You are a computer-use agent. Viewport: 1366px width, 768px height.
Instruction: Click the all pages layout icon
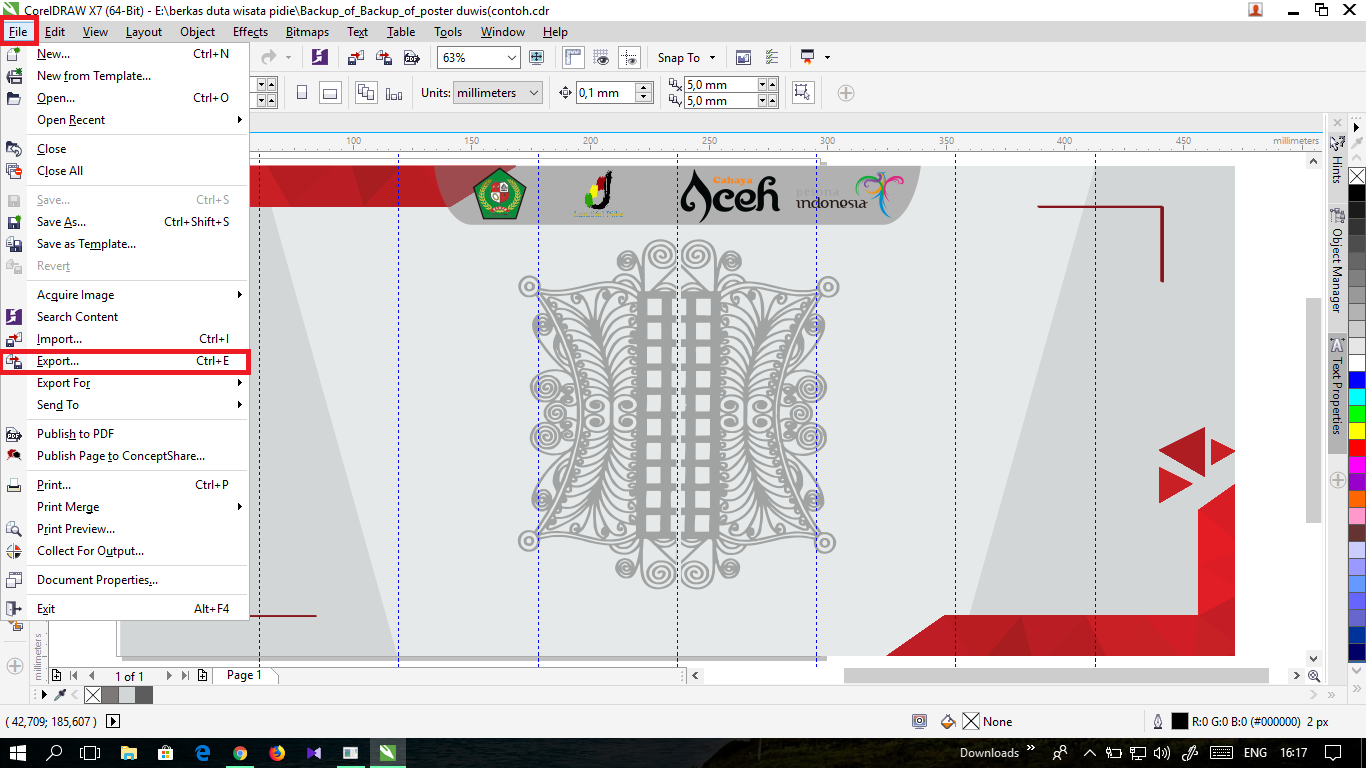366,93
